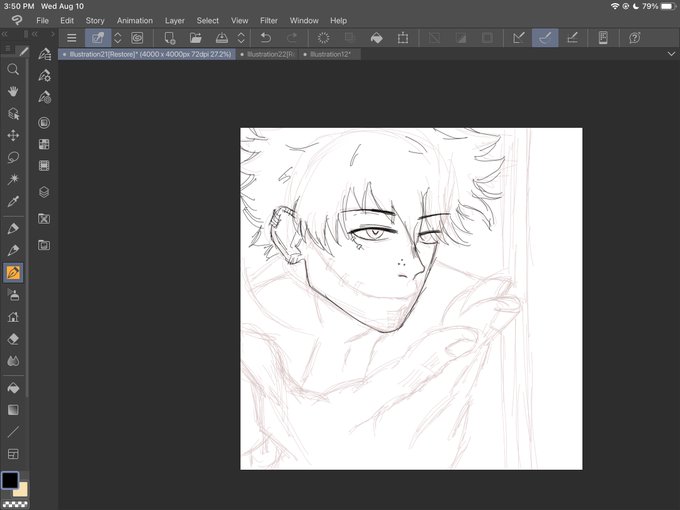This screenshot has height=510, width=680.
Task: Select the Eraser tool
Action: pos(13,339)
